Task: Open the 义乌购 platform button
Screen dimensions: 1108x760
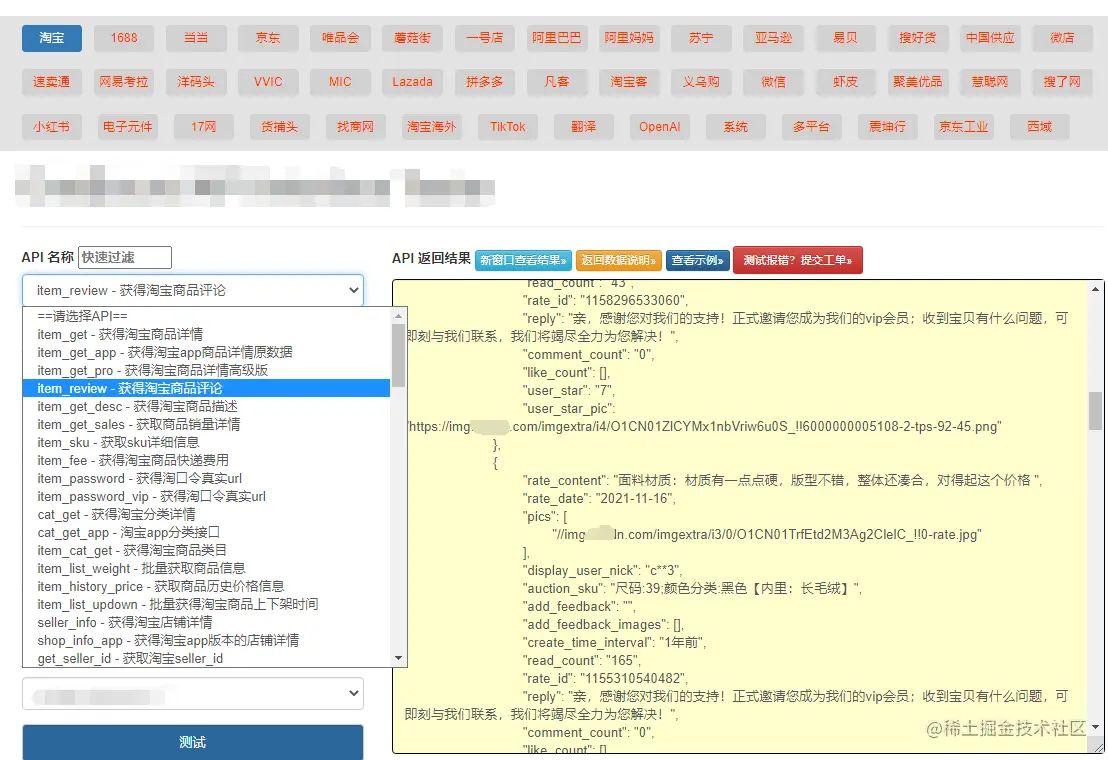Action: 701,82
